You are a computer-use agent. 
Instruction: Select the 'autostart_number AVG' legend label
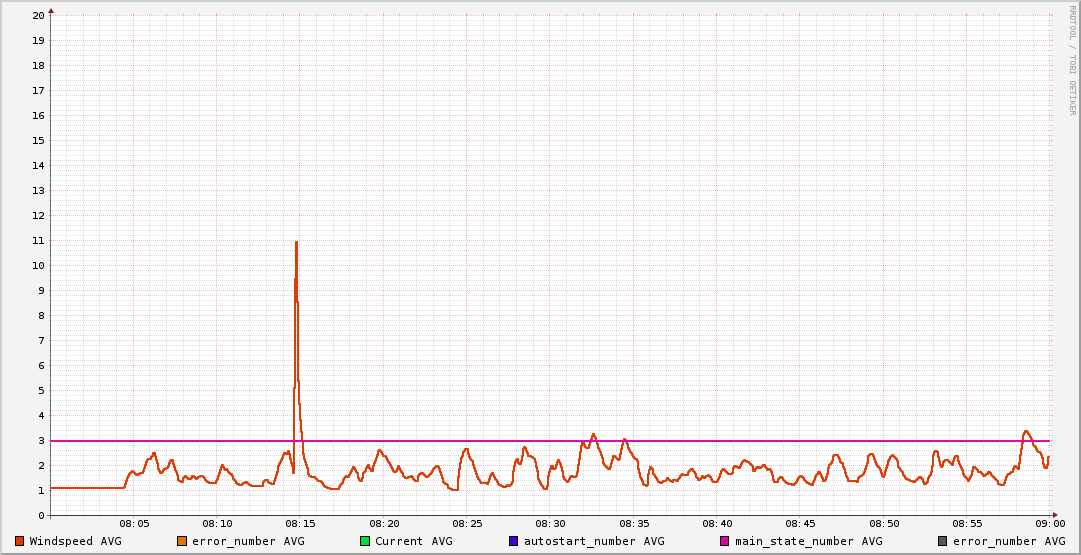594,541
